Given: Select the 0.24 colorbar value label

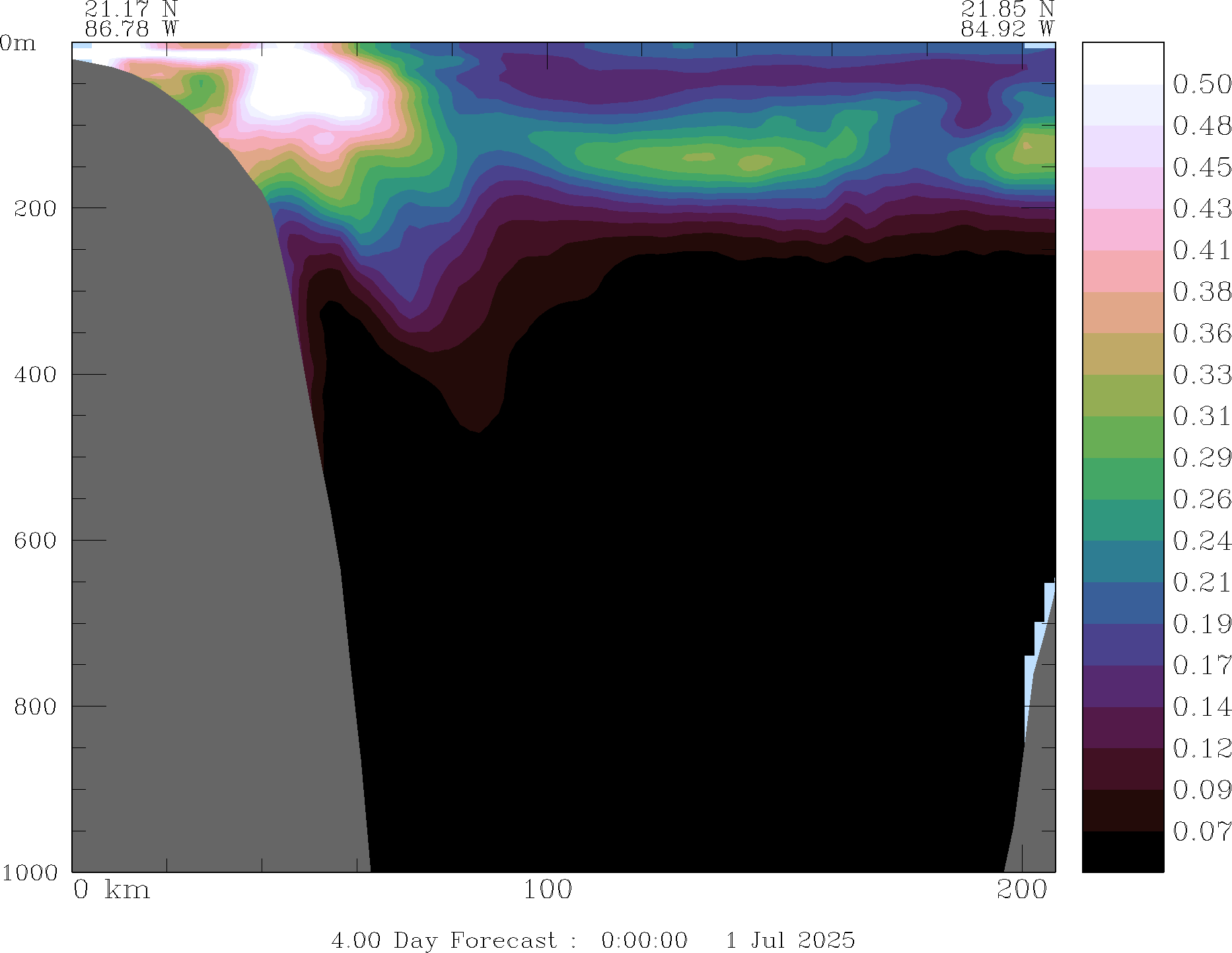Looking at the screenshot, I should (1202, 541).
